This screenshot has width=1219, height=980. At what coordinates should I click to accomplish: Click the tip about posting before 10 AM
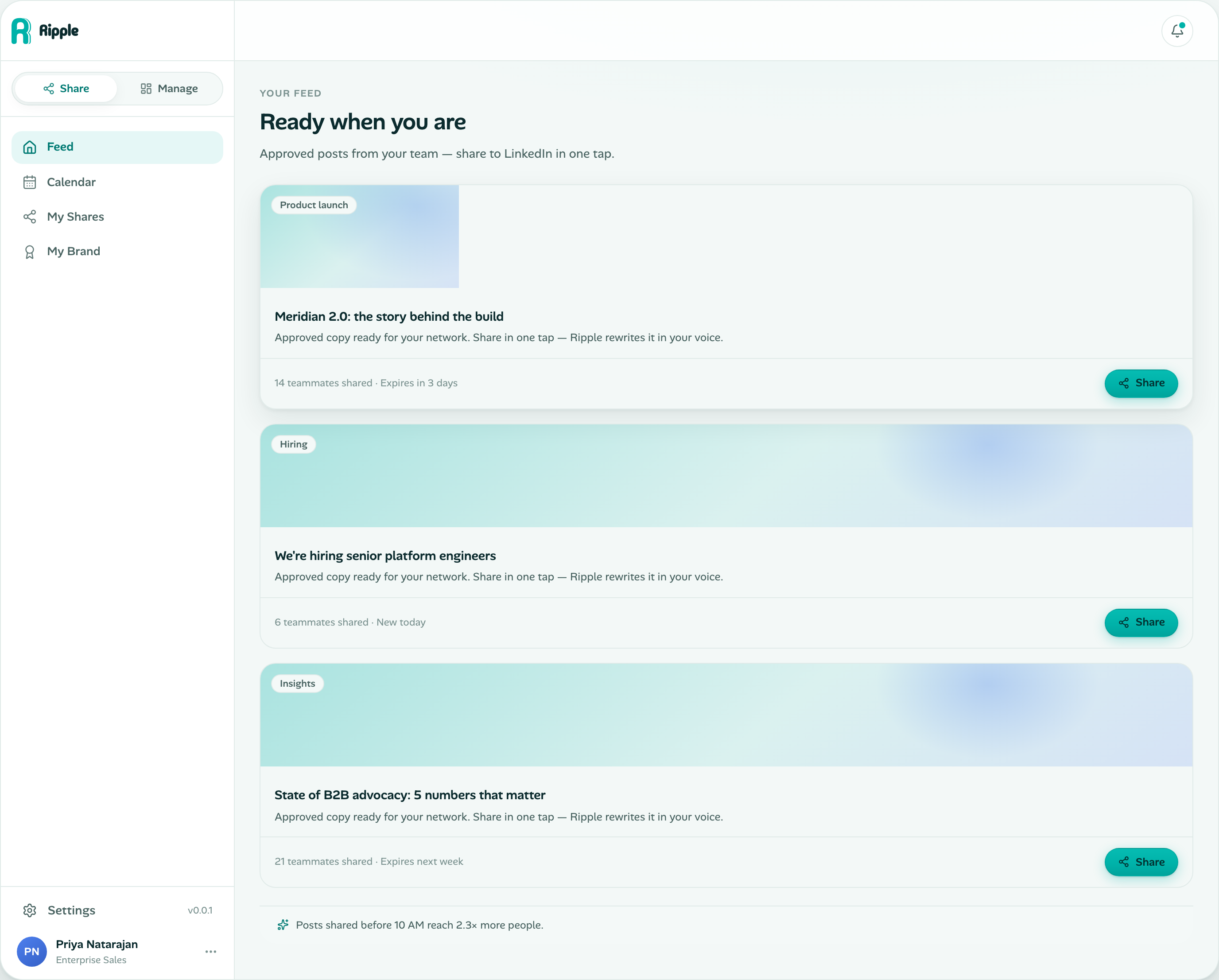pyautogui.click(x=419, y=925)
